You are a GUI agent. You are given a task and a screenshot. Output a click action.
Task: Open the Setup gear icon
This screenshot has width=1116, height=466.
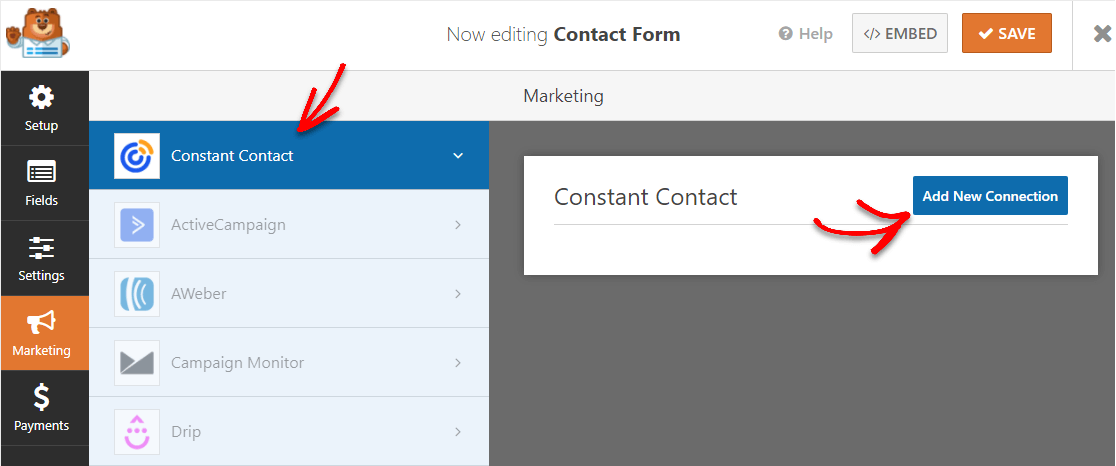[x=41, y=97]
